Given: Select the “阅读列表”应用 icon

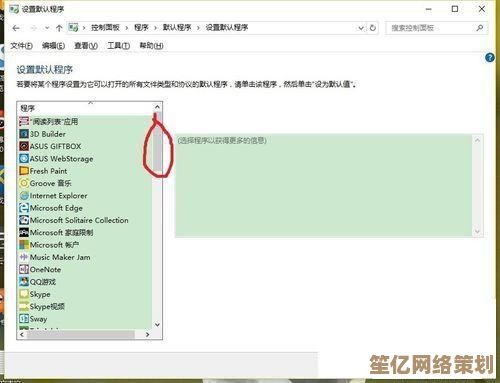Looking at the screenshot, I should 24,122.
